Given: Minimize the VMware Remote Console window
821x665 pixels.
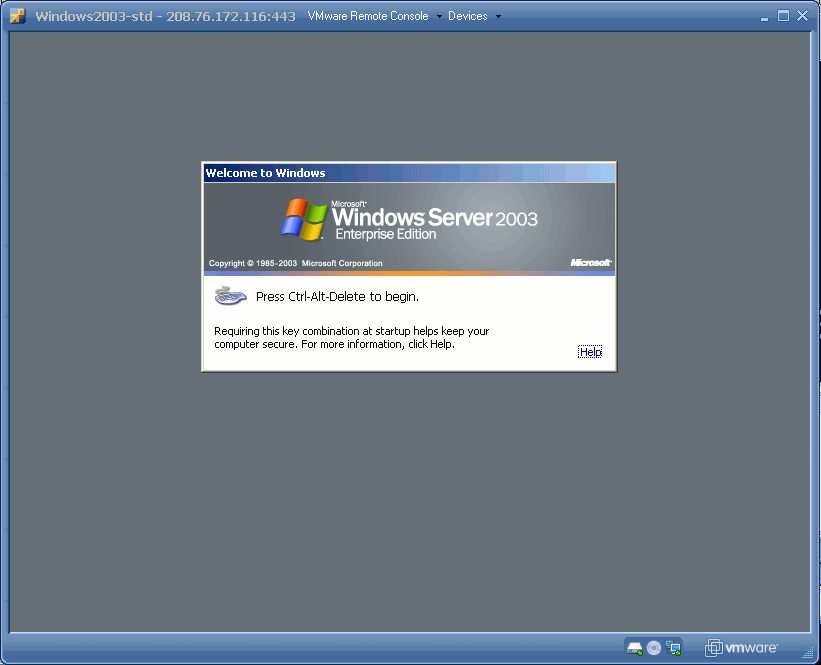Looking at the screenshot, I should click(764, 17).
